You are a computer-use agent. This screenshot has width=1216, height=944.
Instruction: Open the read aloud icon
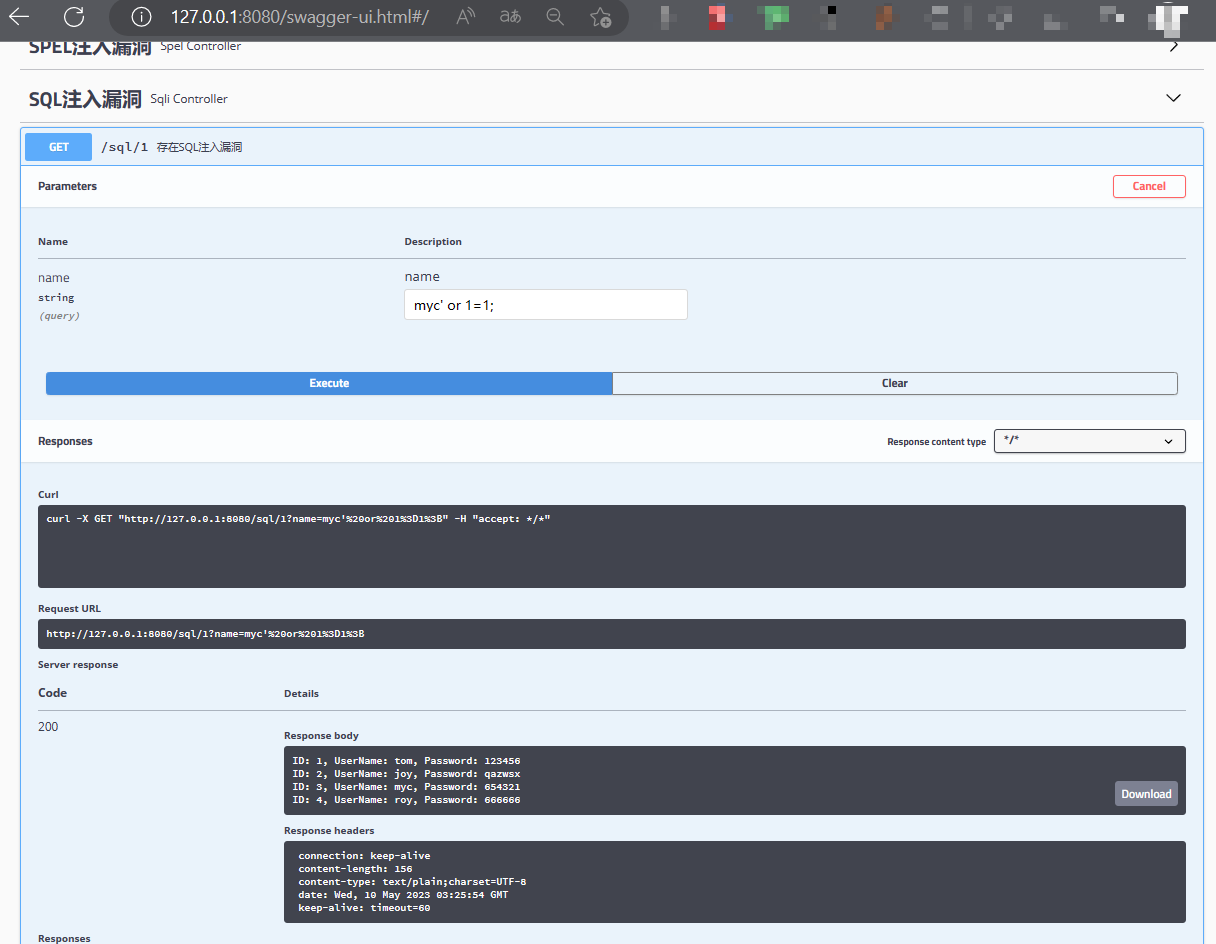point(465,17)
